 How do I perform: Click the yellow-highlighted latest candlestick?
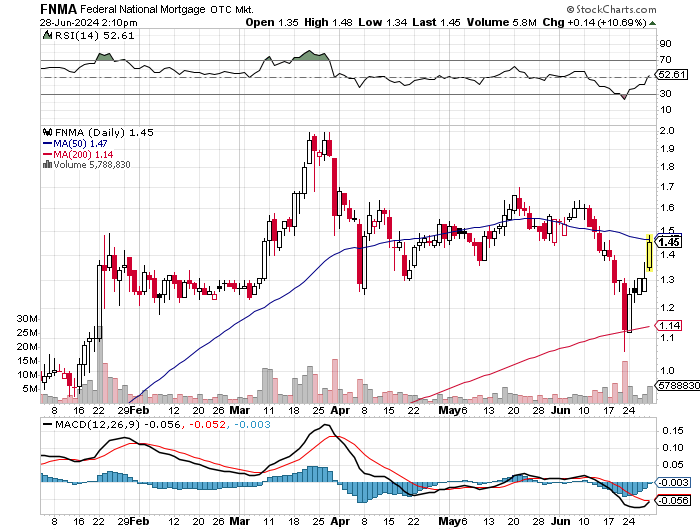coord(649,253)
